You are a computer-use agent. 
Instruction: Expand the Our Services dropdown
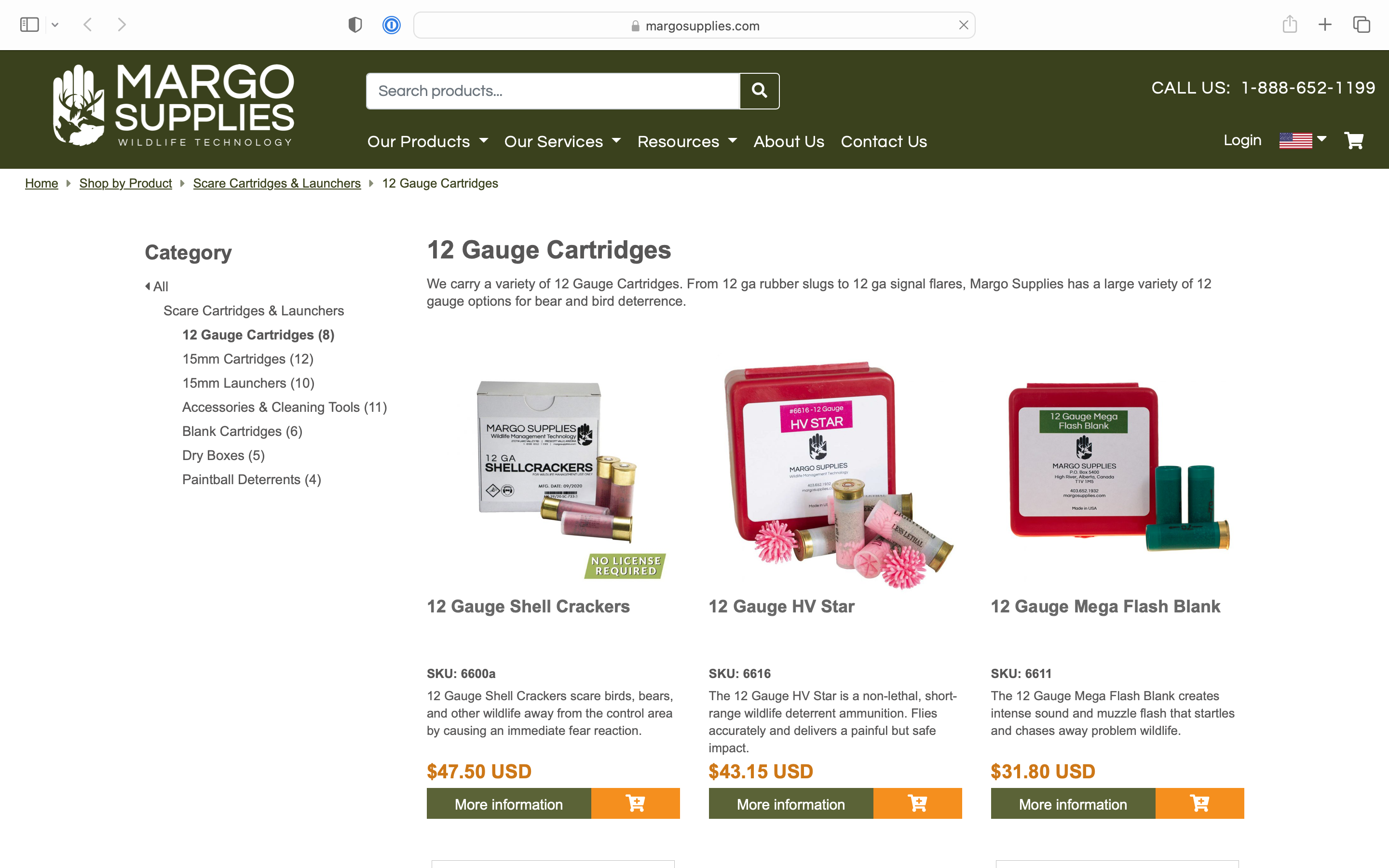pyautogui.click(x=562, y=142)
